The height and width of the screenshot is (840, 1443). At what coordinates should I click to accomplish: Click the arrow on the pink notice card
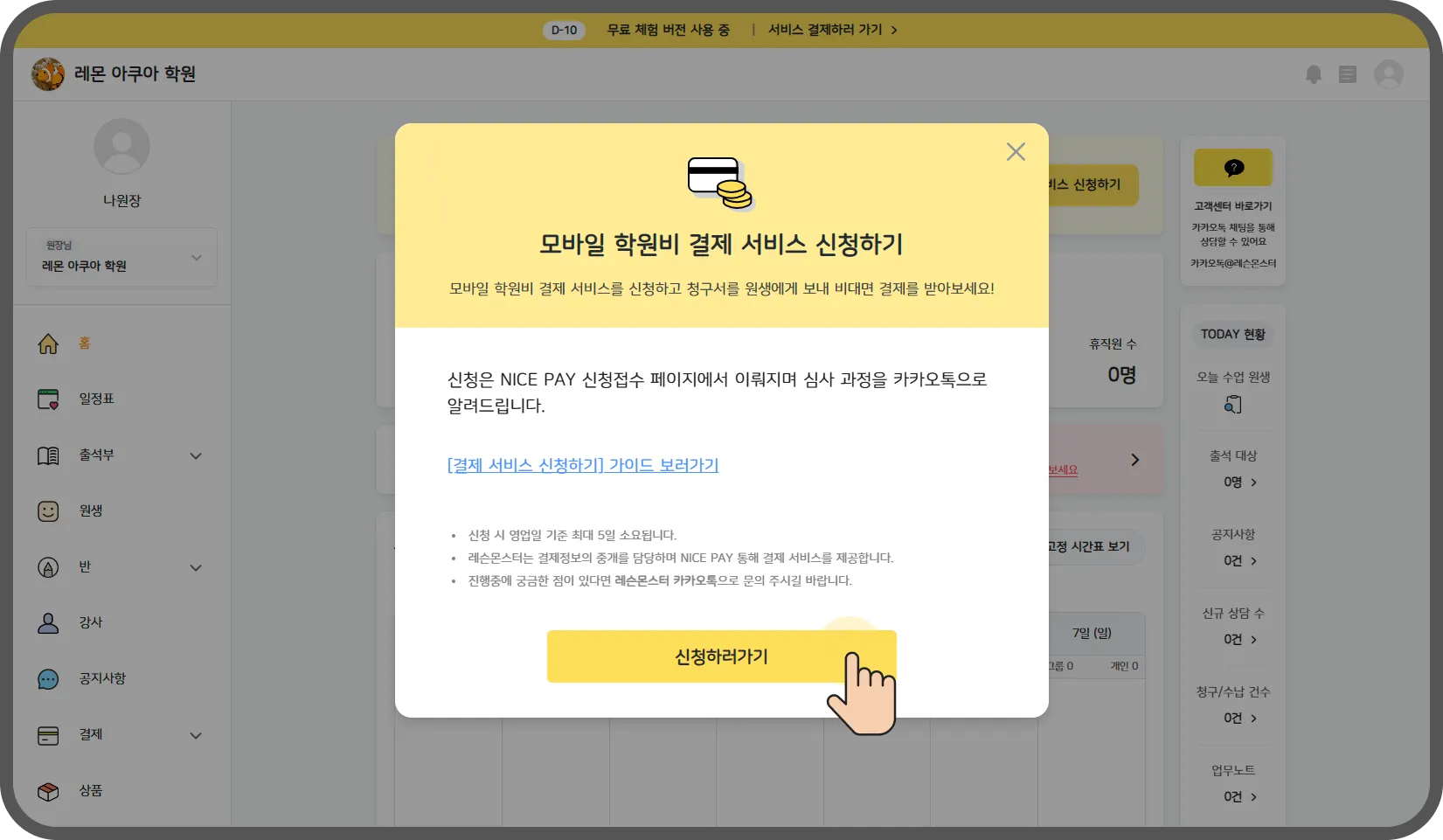[1134, 460]
